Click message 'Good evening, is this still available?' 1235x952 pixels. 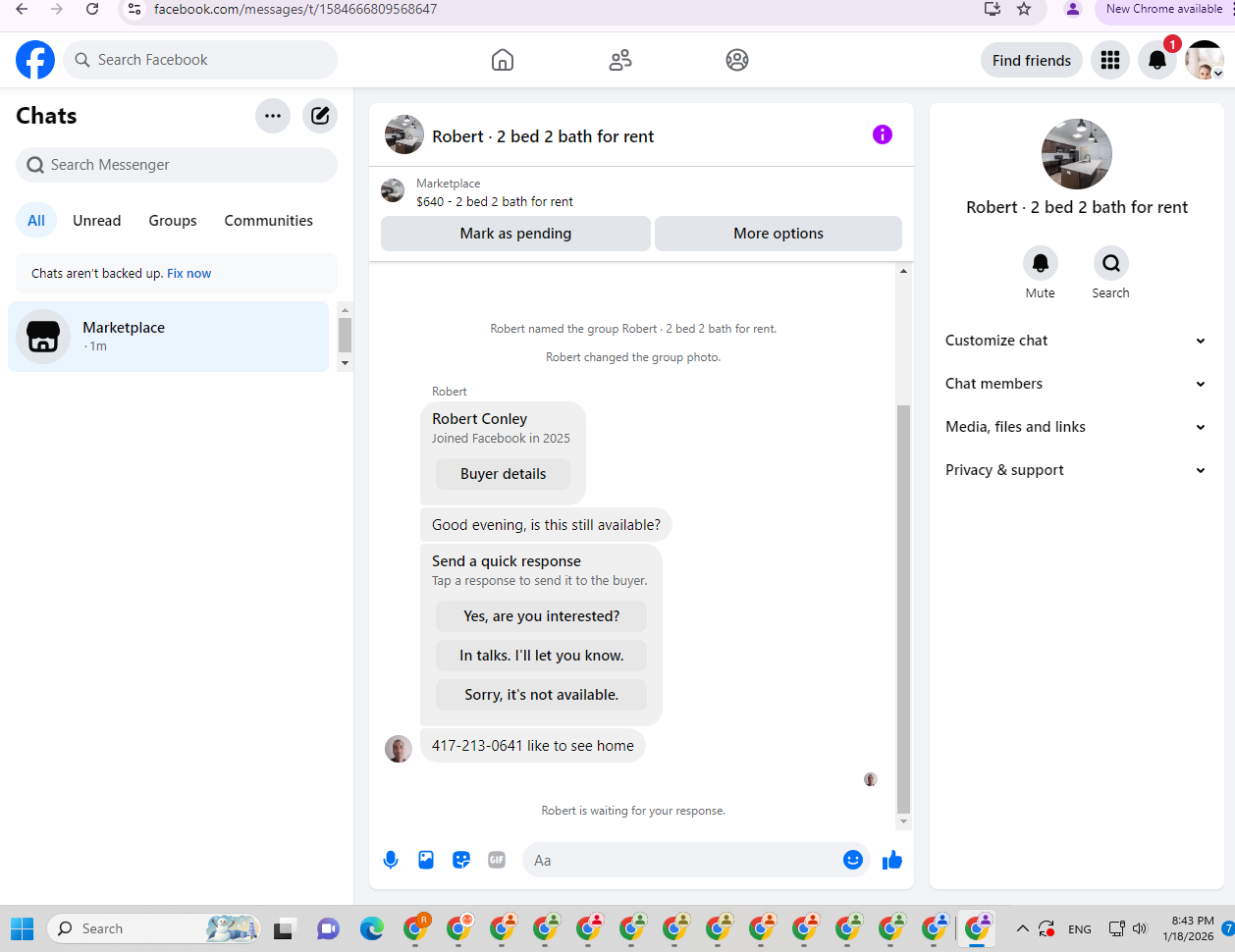[547, 525]
